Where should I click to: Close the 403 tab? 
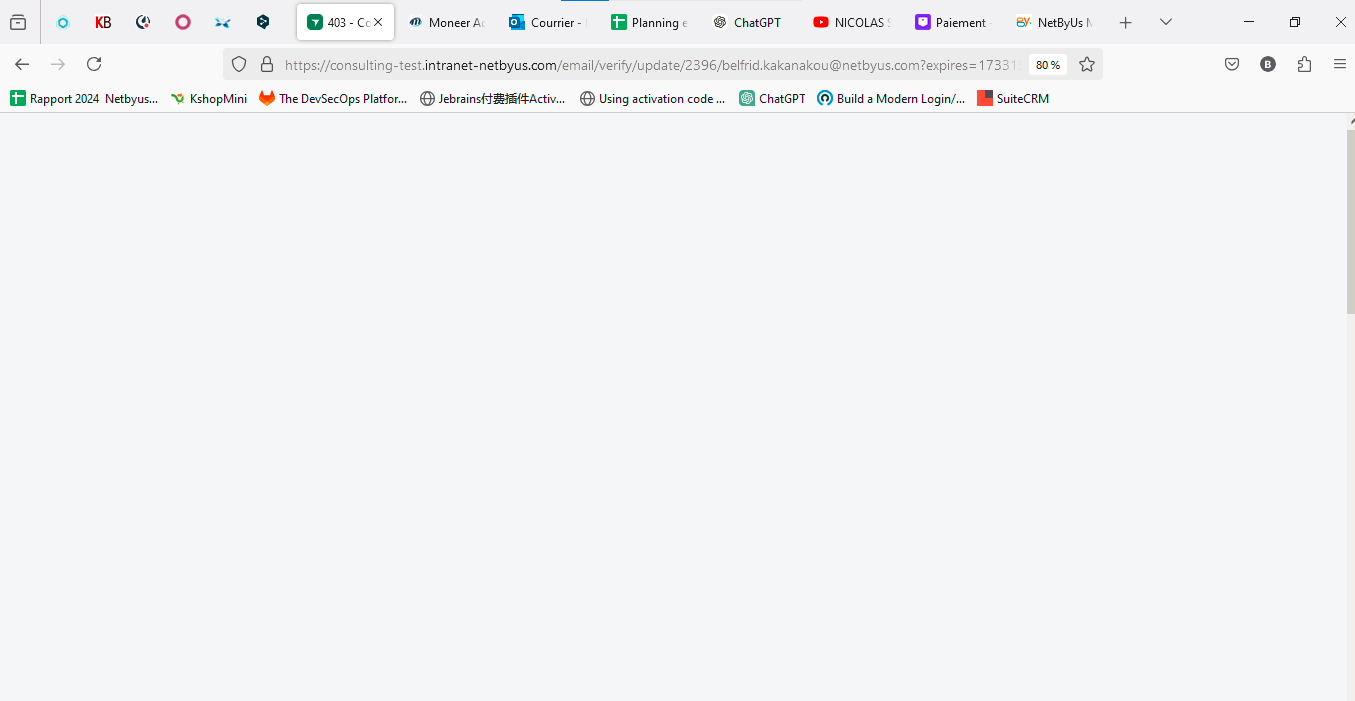pos(378,22)
